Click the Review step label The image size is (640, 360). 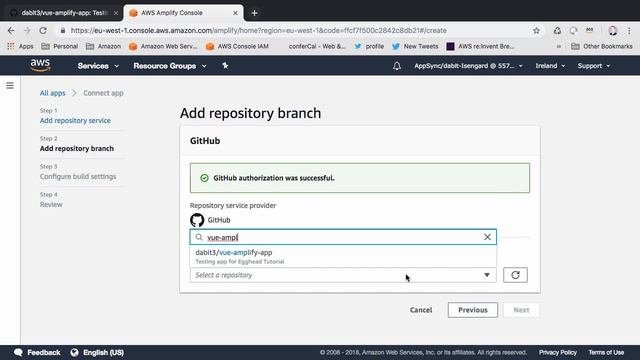tap(51, 204)
